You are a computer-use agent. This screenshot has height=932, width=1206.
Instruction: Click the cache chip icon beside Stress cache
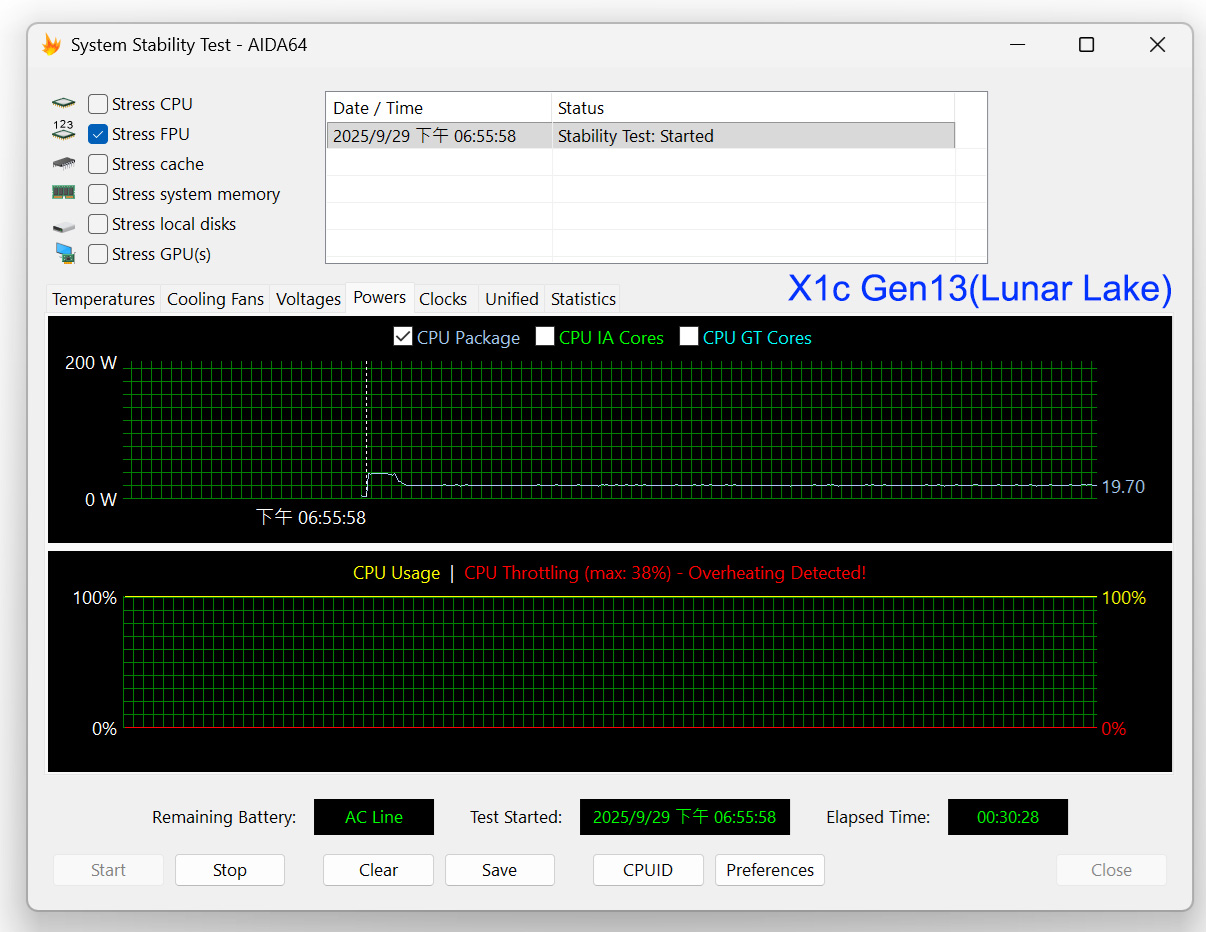(64, 164)
